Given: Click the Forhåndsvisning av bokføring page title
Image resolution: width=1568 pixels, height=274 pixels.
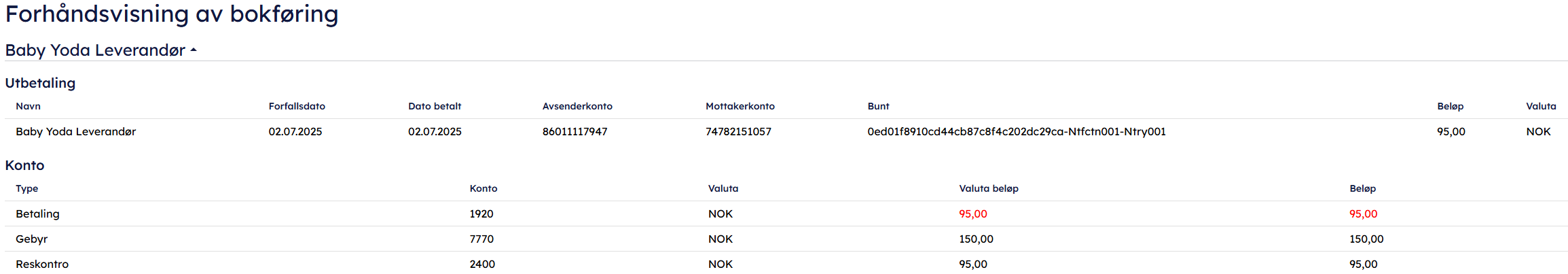Looking at the screenshot, I should [x=171, y=14].
